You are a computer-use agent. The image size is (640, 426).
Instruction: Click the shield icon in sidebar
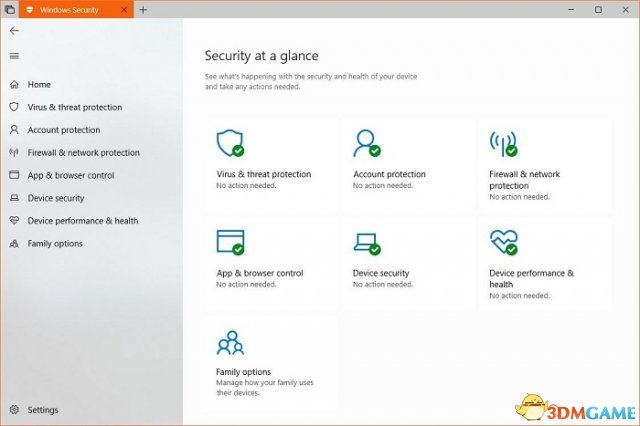point(14,107)
